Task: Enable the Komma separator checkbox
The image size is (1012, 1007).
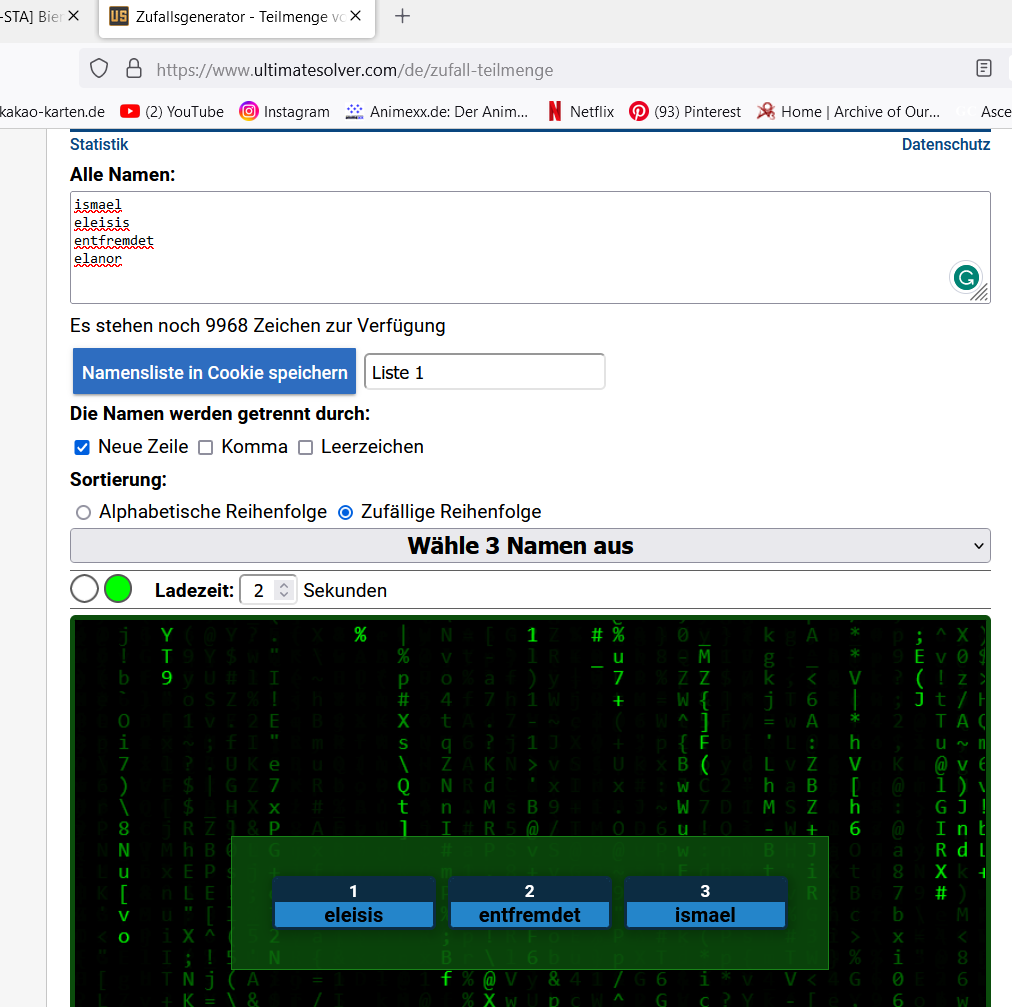Action: [x=205, y=447]
